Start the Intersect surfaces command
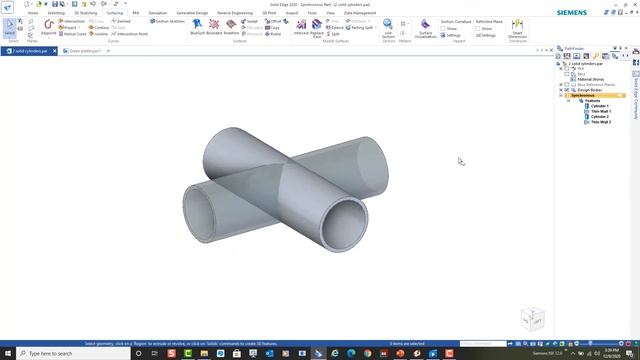This screenshot has height=360, width=640. 301,27
